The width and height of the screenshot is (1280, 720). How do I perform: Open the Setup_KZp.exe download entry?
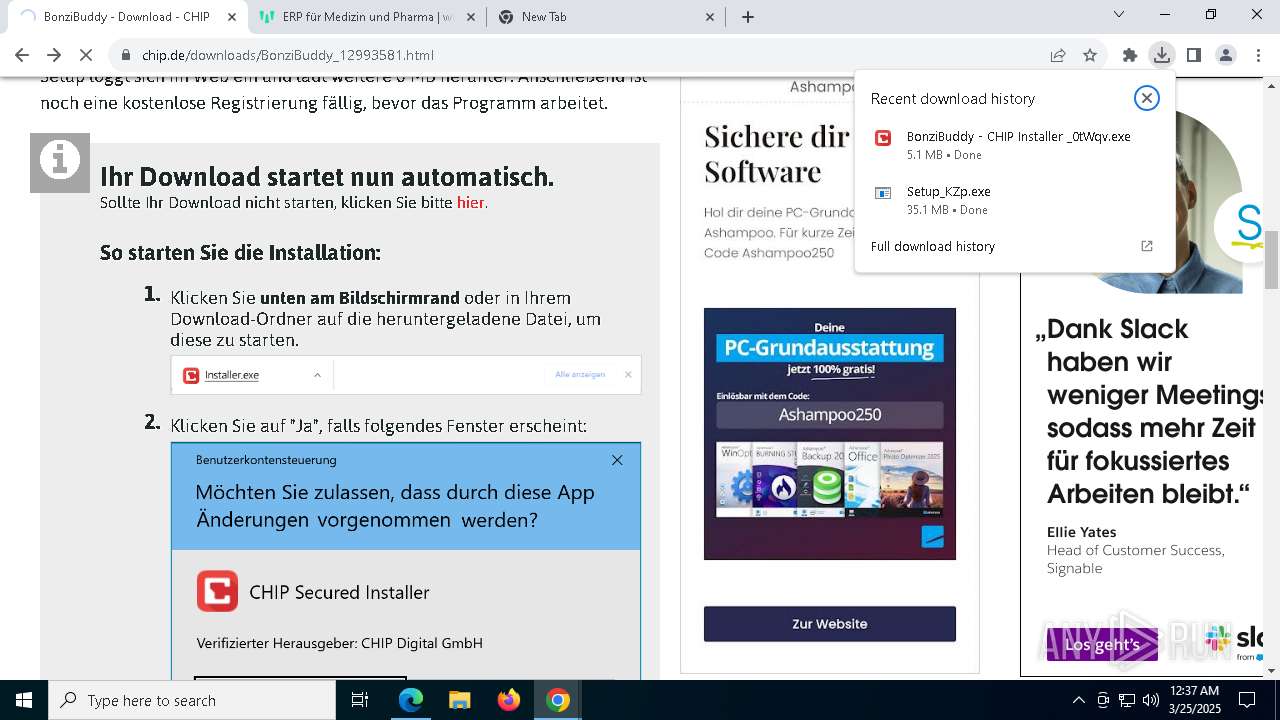(1015, 200)
